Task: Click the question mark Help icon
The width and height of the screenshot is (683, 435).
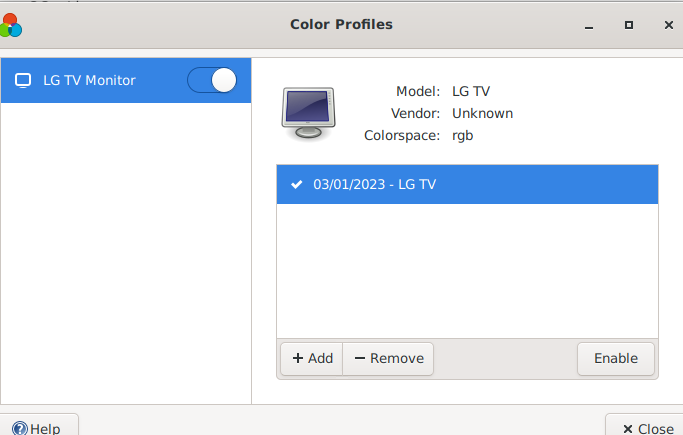Action: coord(20,428)
